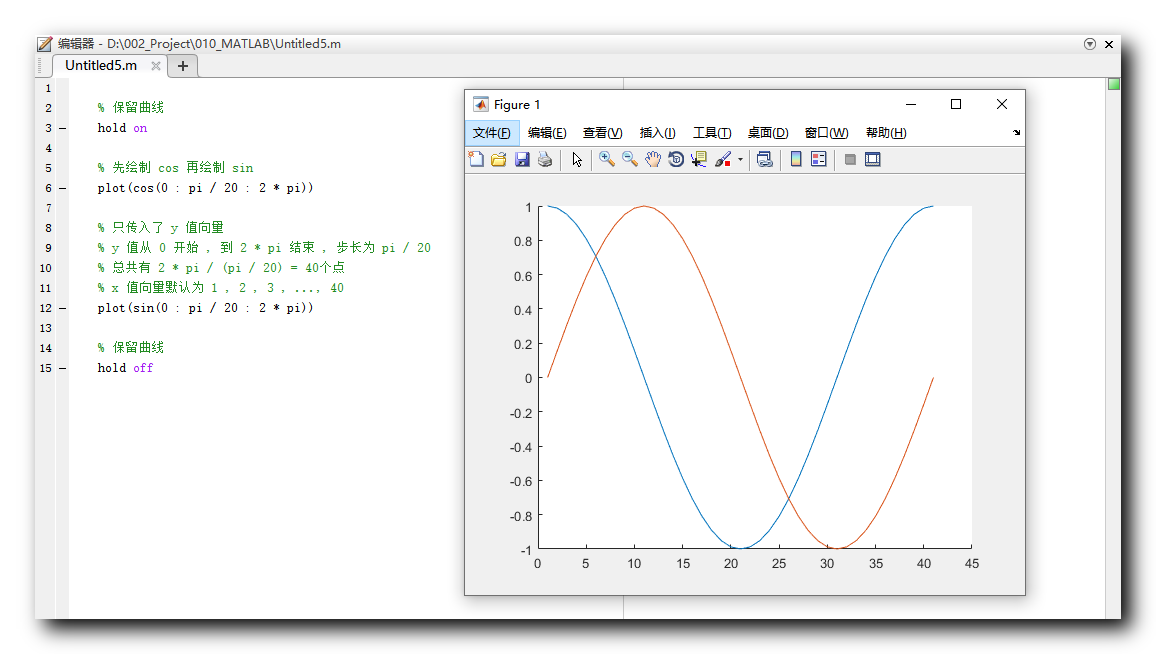Close the editor panel
Viewport: 1156px width, 654px height.
coord(1109,44)
